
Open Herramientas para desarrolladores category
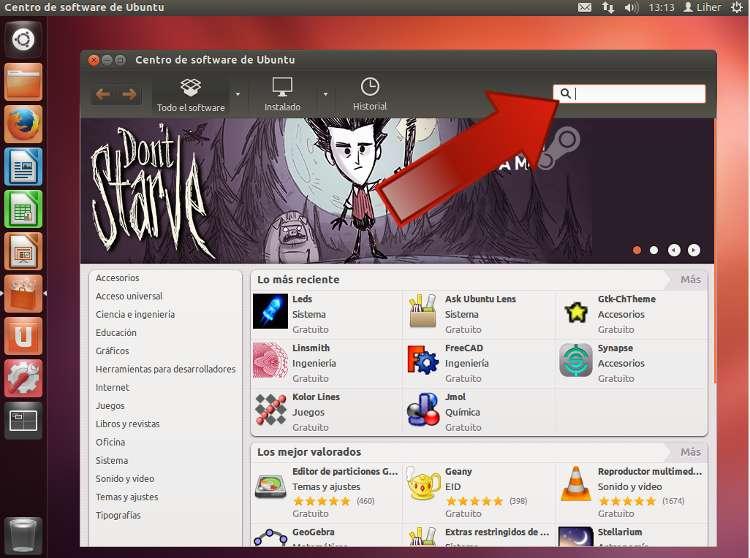coord(165,369)
